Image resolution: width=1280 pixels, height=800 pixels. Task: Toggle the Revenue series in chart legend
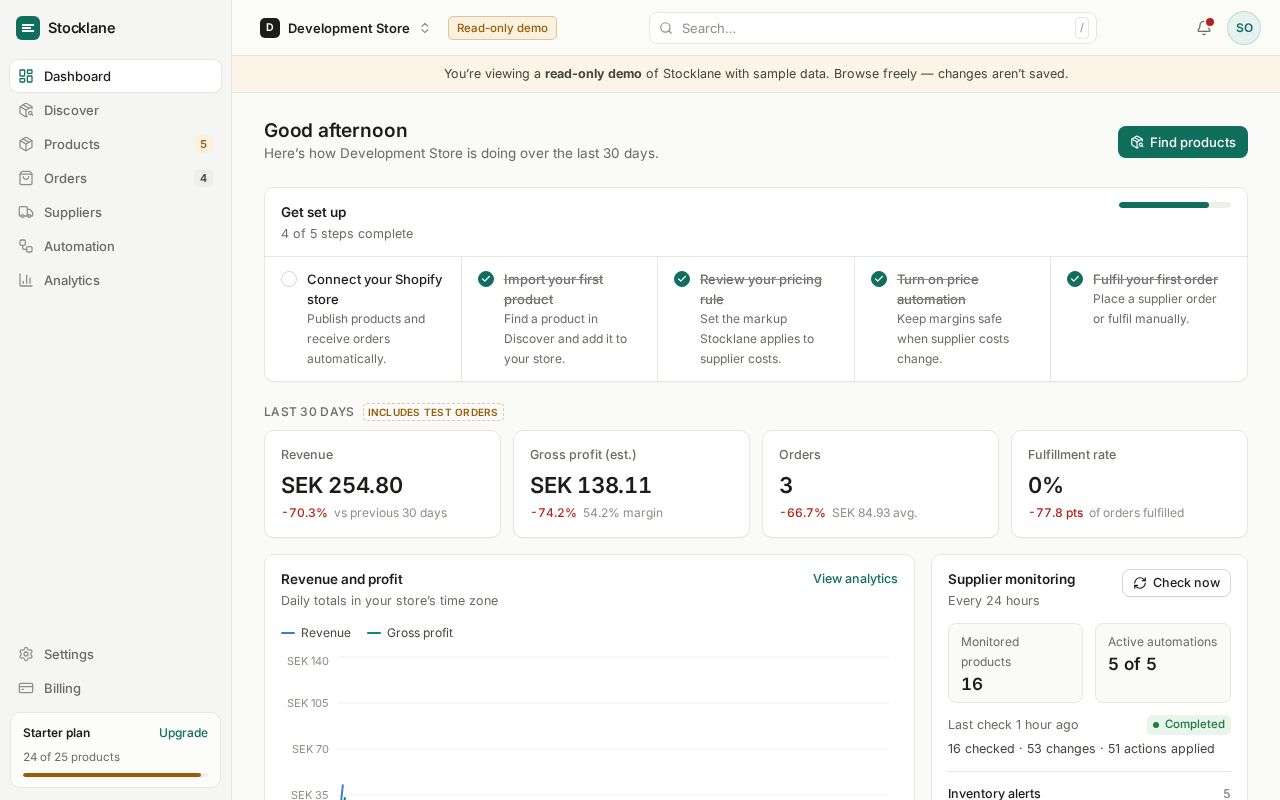(316, 633)
